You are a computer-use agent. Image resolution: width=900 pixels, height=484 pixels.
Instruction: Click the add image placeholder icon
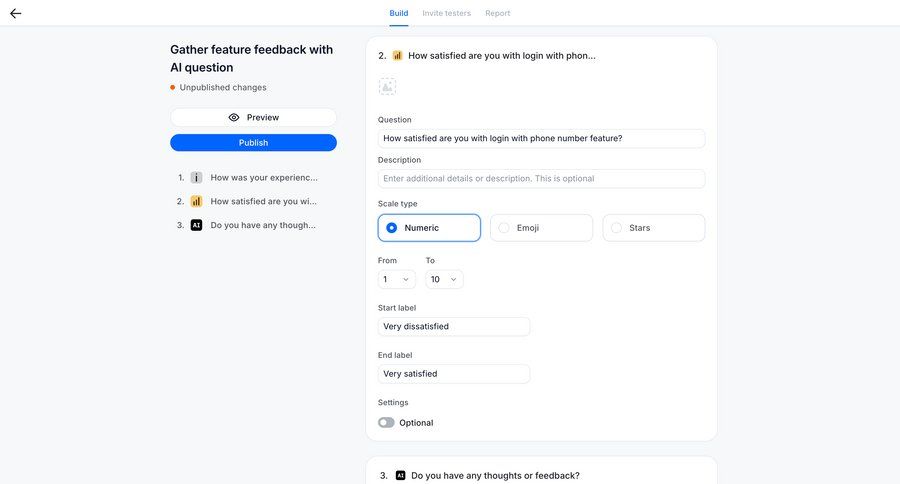(387, 87)
